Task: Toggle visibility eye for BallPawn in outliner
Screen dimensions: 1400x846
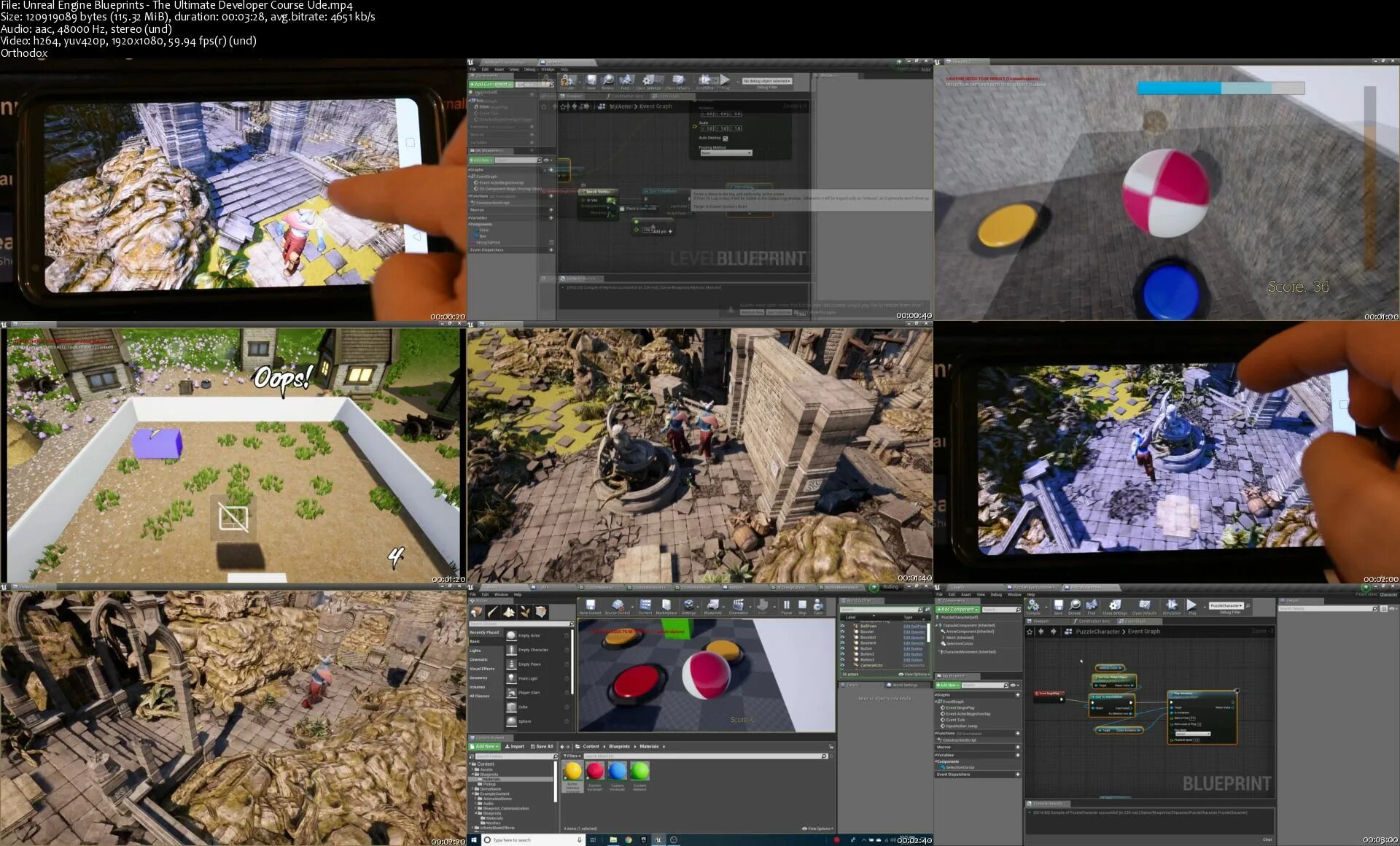Action: pyautogui.click(x=842, y=626)
